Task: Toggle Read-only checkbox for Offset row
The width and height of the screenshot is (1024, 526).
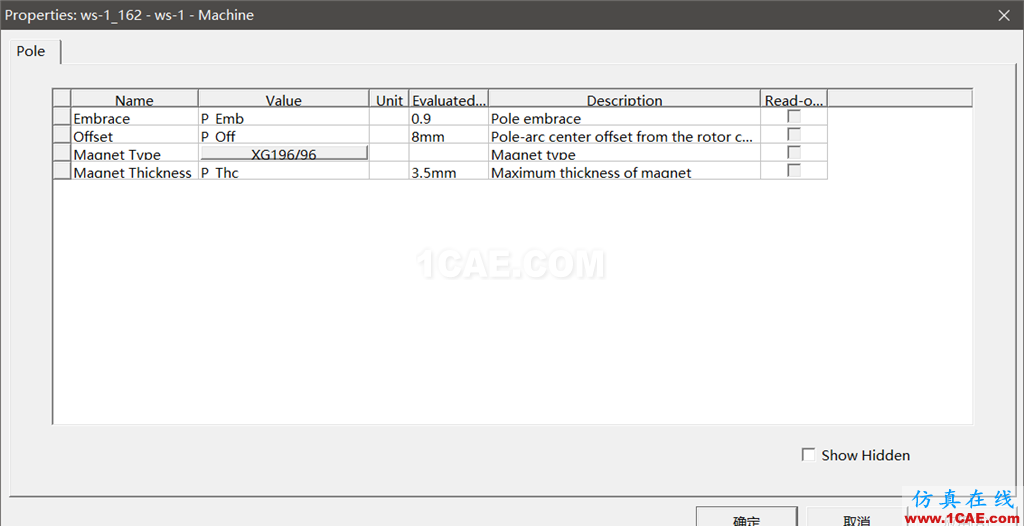Action: pos(794,135)
